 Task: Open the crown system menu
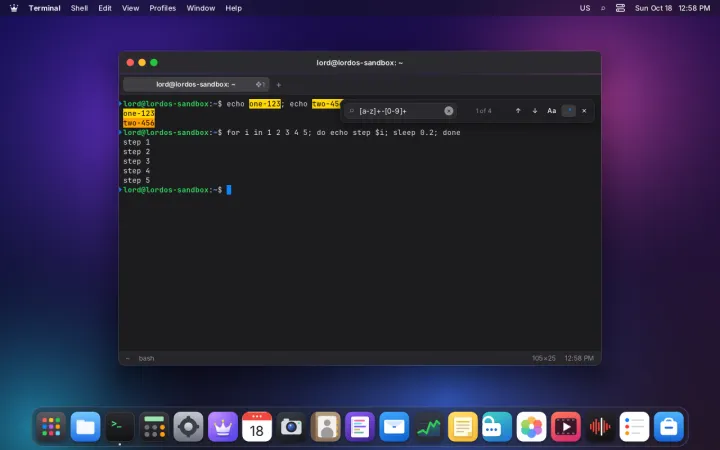click(x=14, y=8)
